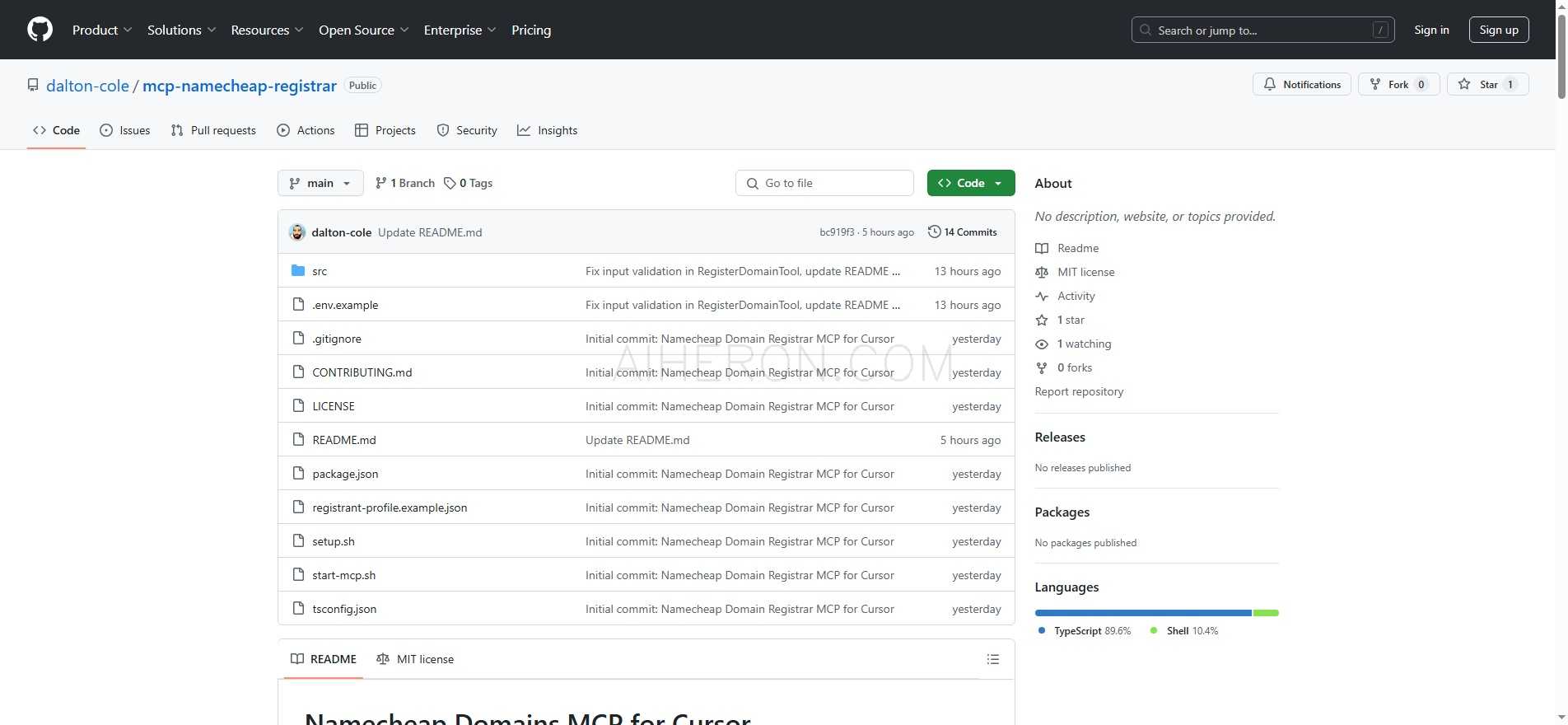Click the repository icon before dalton-cole
Screen dimensions: 1568x725
(33, 86)
